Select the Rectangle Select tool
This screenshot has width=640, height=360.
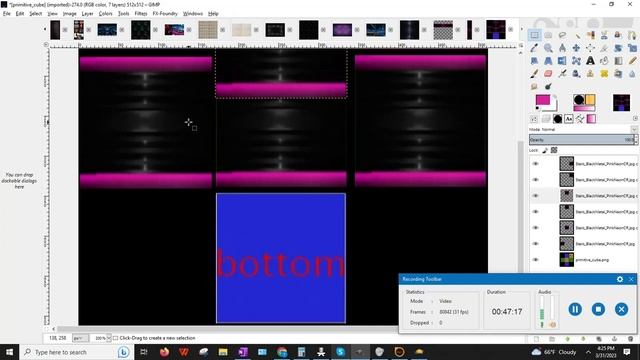tap(534, 35)
